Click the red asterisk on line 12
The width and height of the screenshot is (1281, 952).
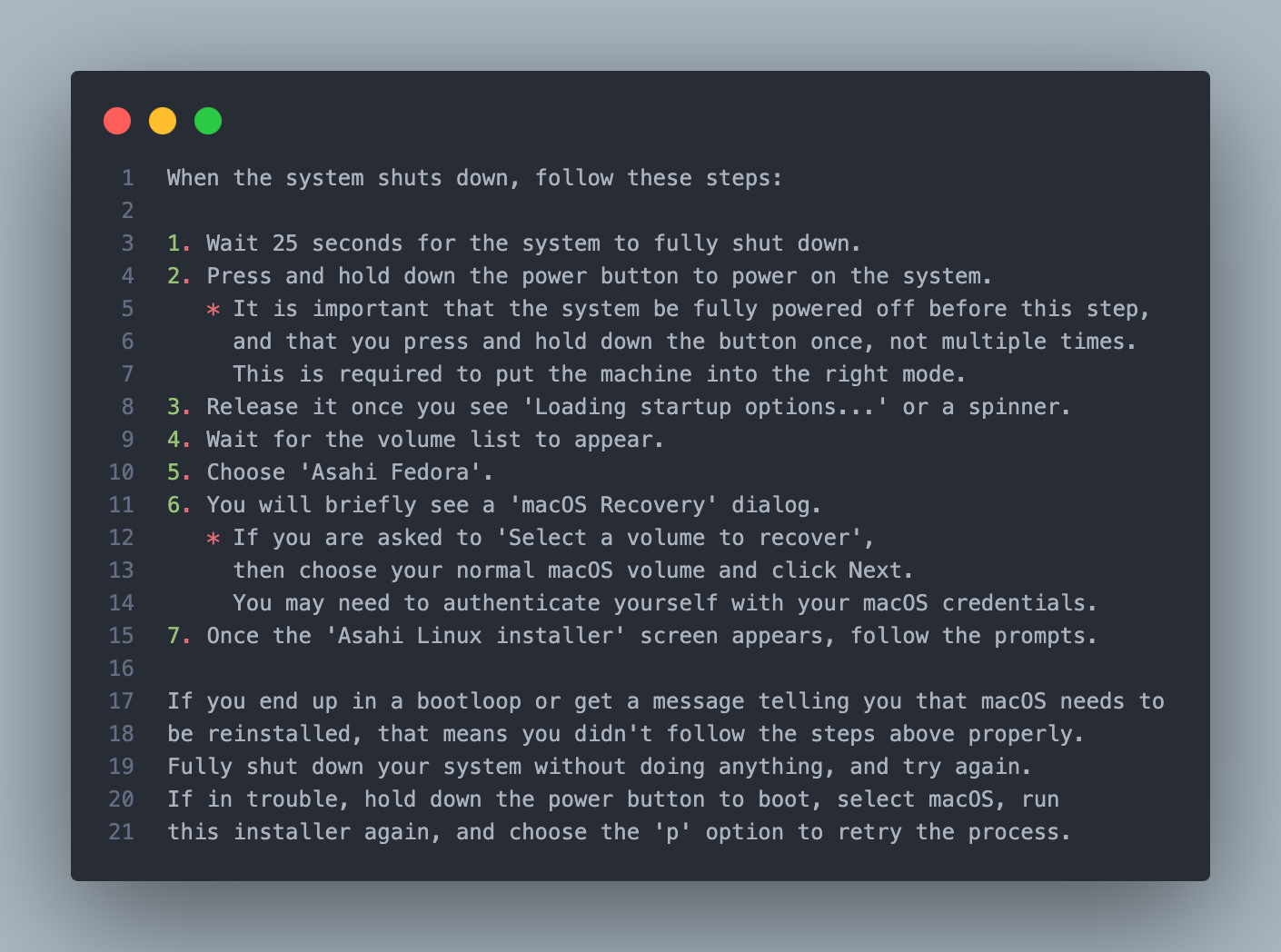[213, 539]
